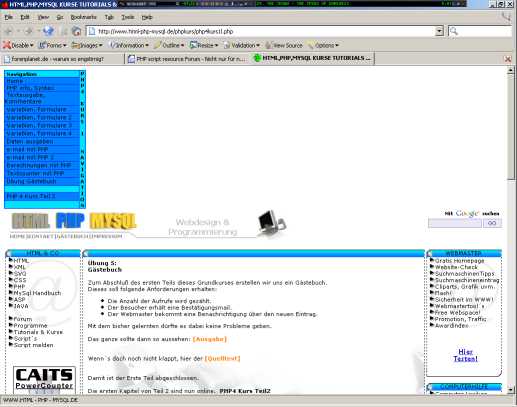Open the Forum link in left sidebar
Viewport: 517px width, 407px height.
point(23,319)
